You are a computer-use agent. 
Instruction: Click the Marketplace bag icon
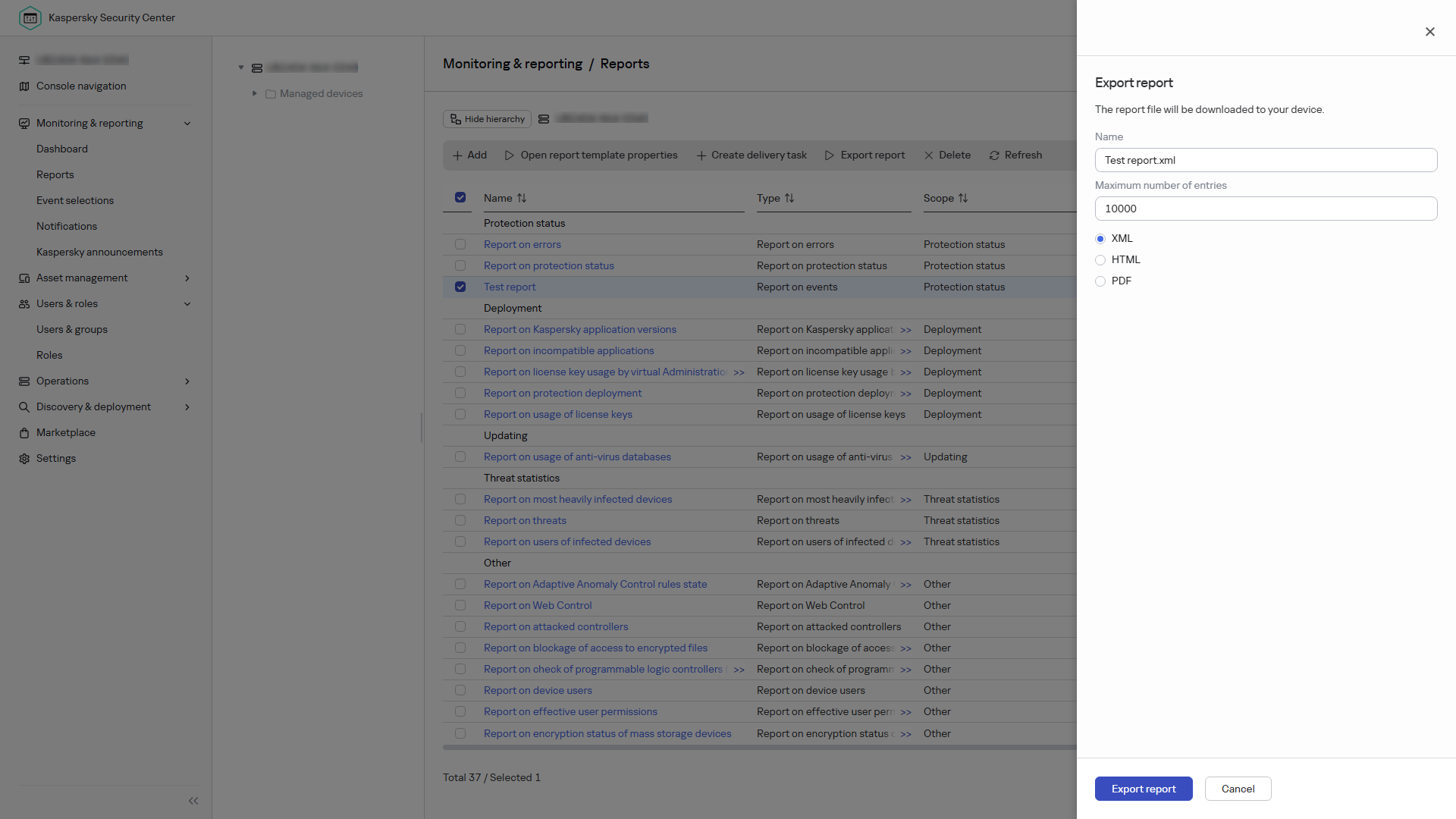(x=24, y=433)
